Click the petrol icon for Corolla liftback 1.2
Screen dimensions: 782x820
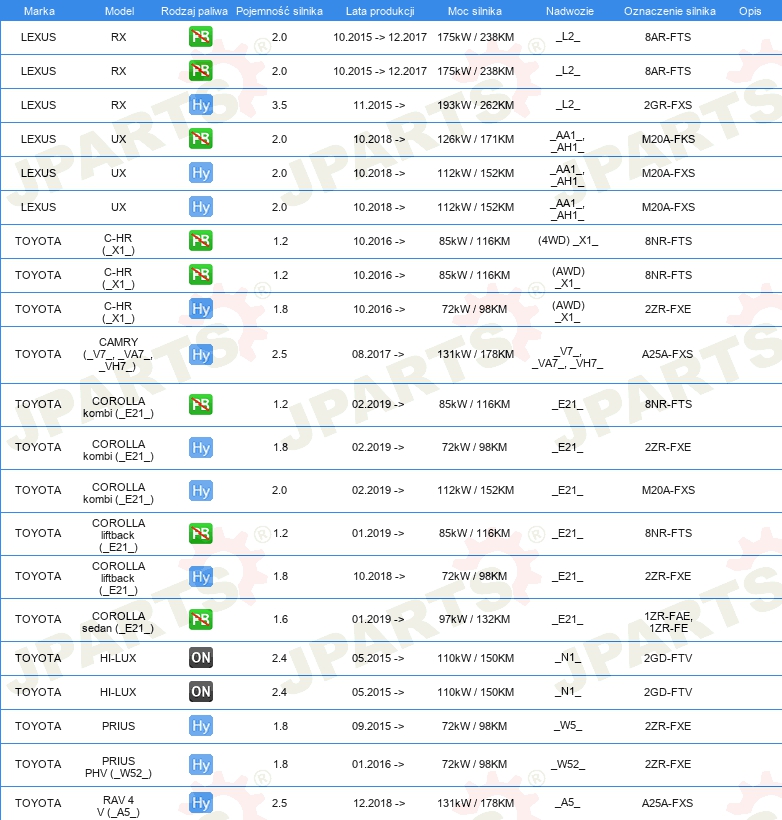click(201, 533)
